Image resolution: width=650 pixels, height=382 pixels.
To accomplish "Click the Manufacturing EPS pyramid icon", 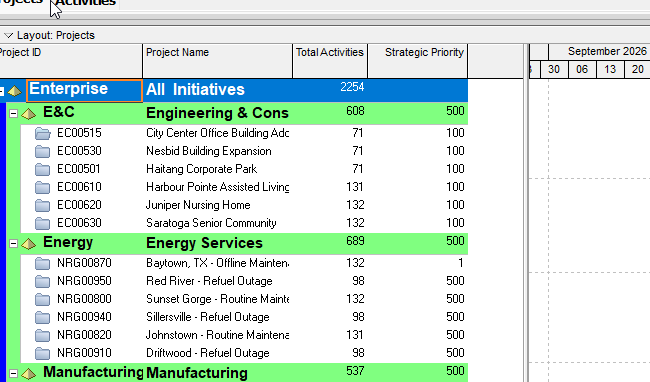I will [x=29, y=373].
